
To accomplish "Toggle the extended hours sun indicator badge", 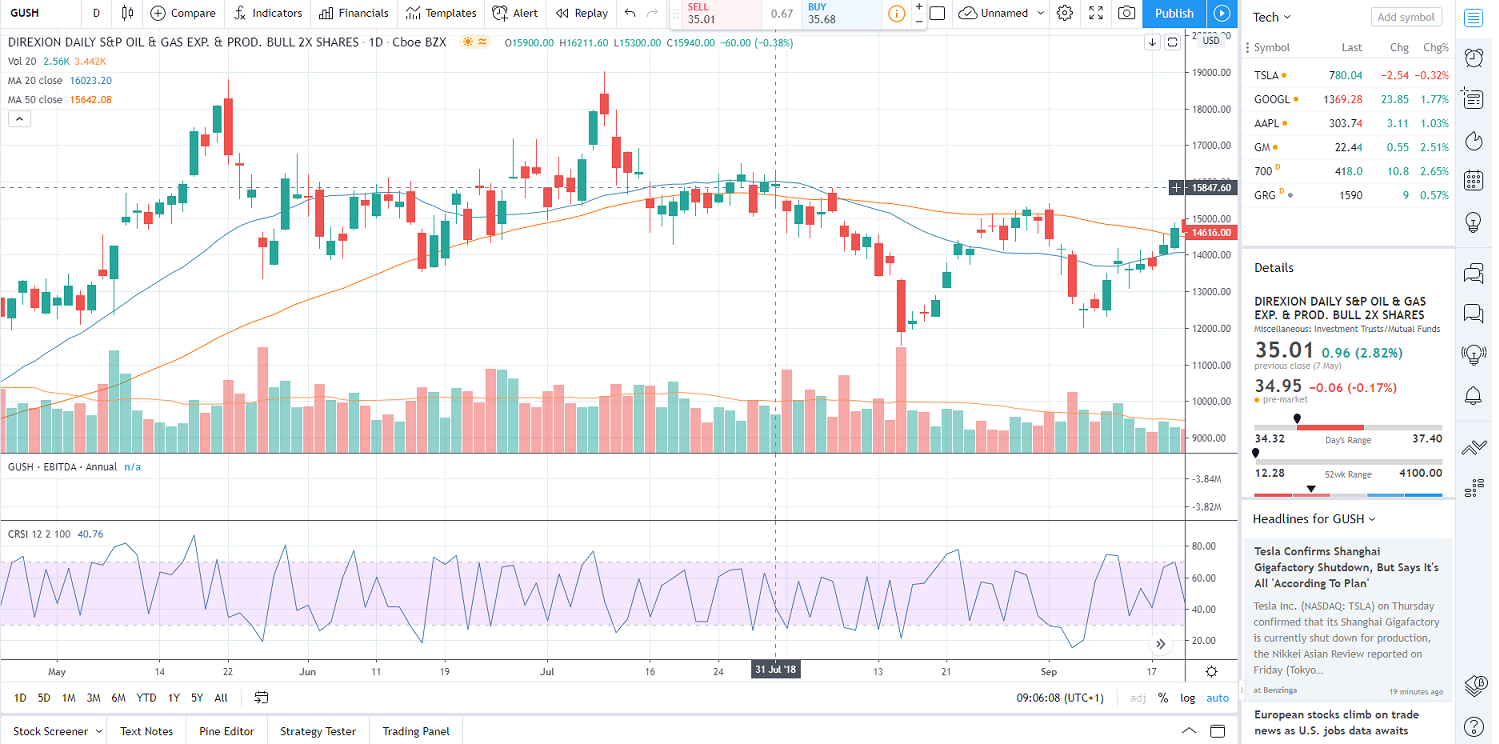I will 468,42.
